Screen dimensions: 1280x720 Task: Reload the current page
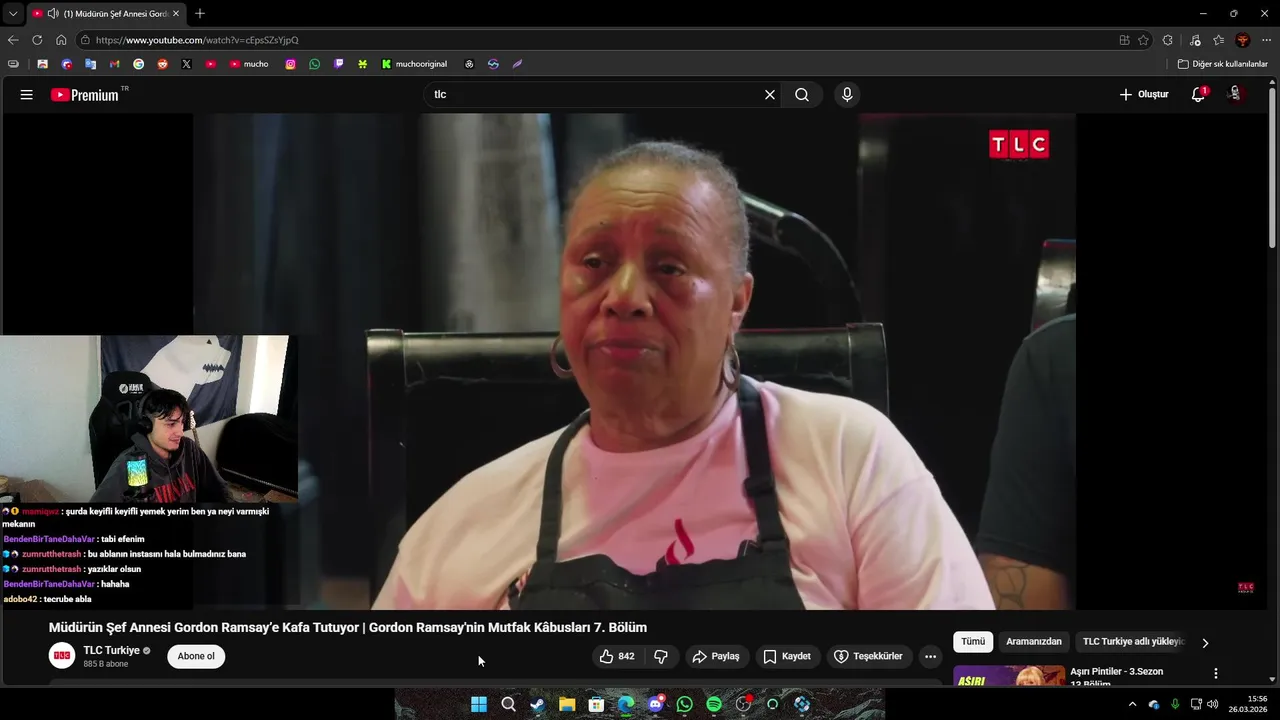click(x=37, y=40)
